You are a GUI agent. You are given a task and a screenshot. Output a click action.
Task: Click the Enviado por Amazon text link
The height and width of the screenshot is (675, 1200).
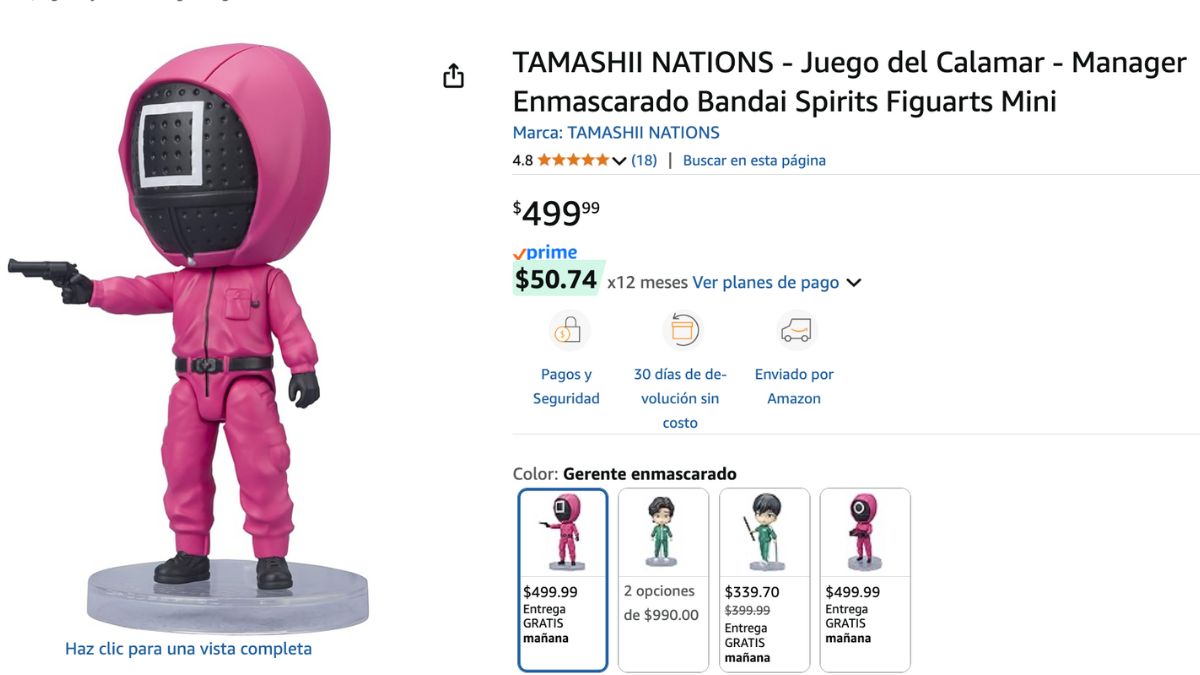(794, 386)
